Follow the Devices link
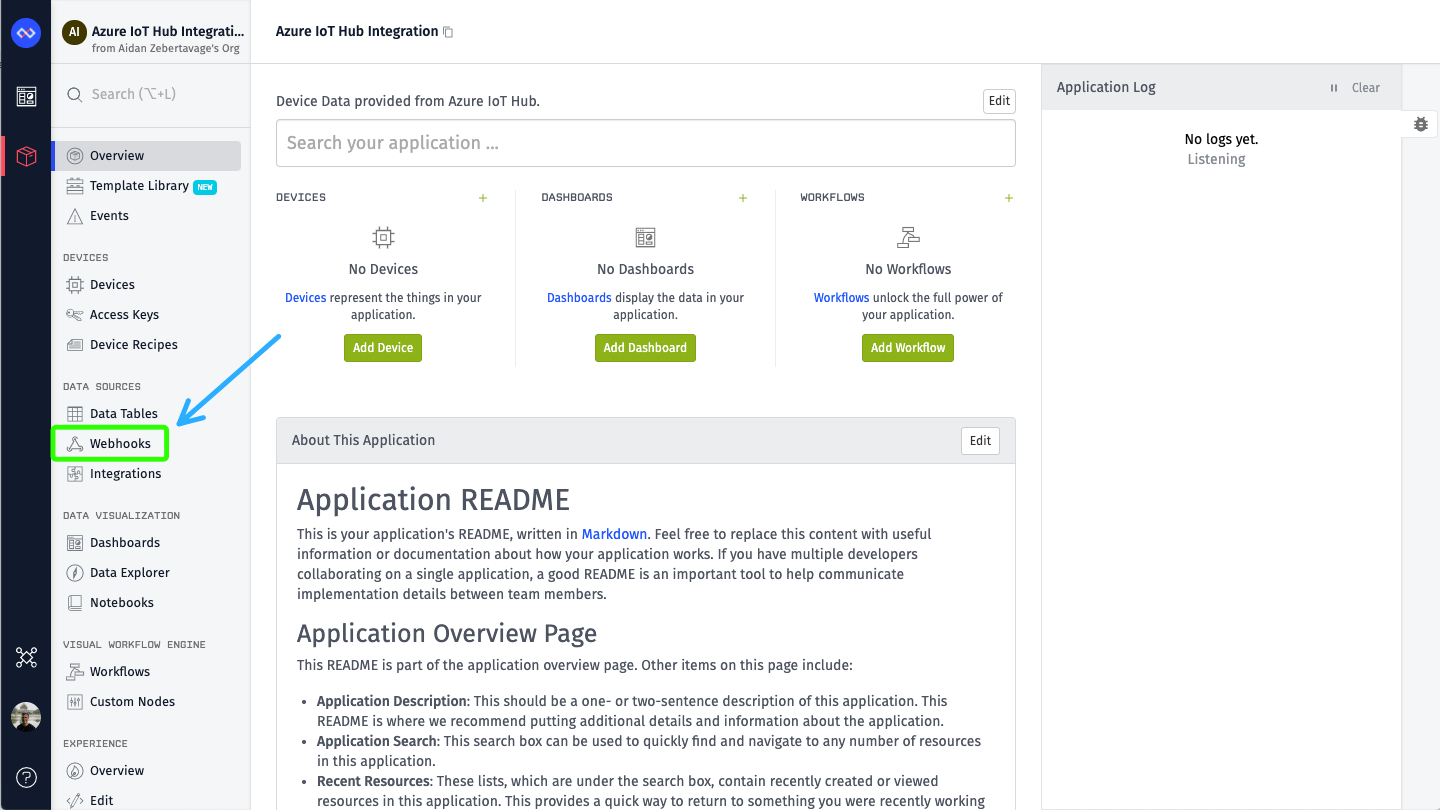 point(305,298)
